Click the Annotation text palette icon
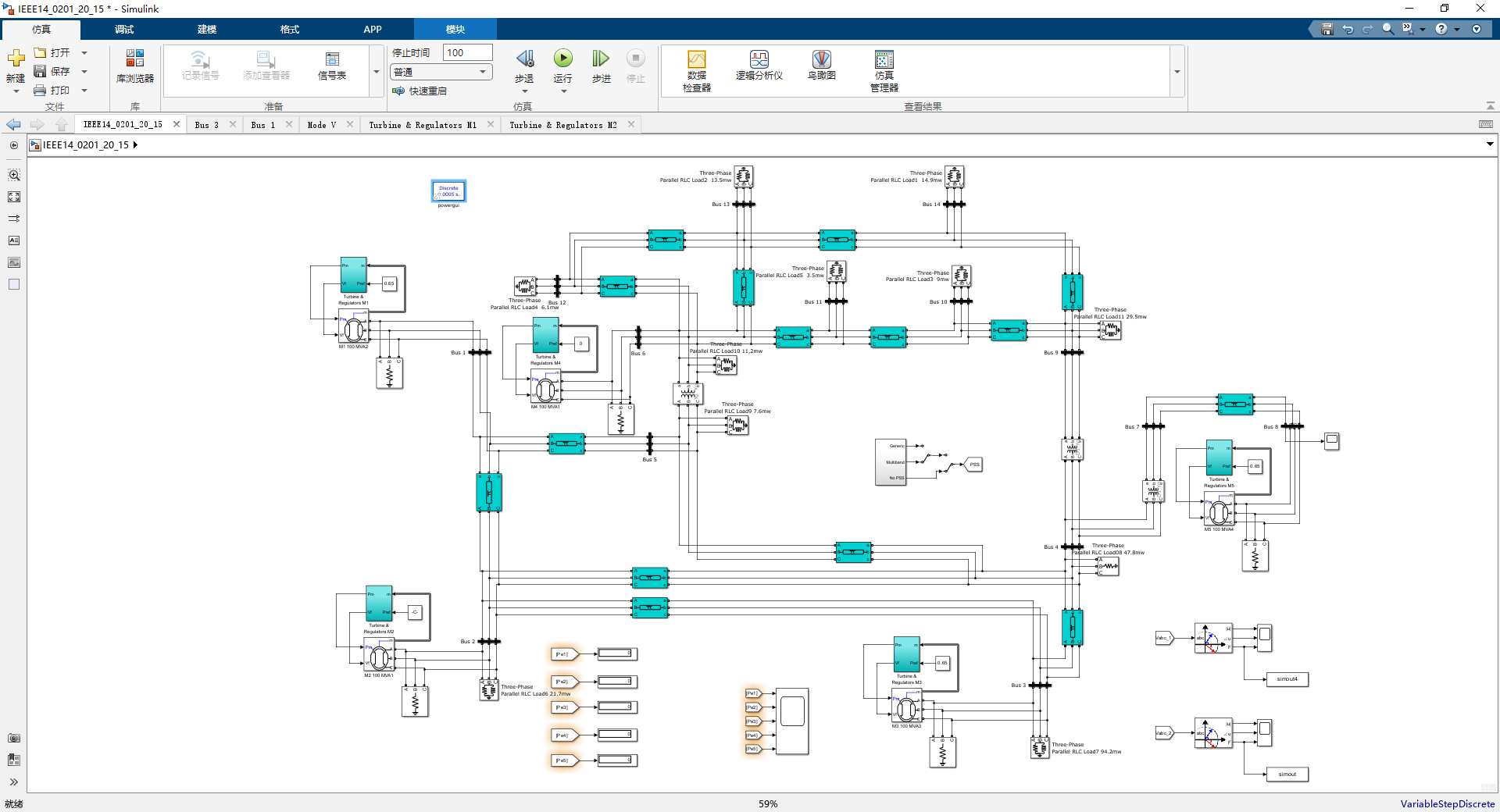The height and width of the screenshot is (812, 1500). point(14,240)
